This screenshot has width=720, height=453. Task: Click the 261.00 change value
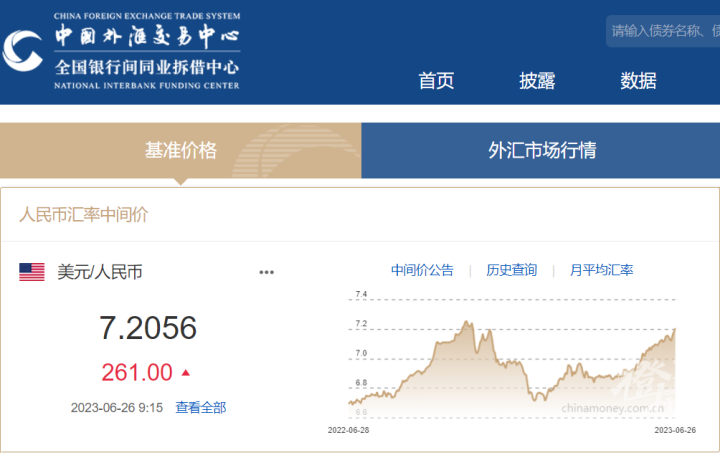[x=137, y=372]
